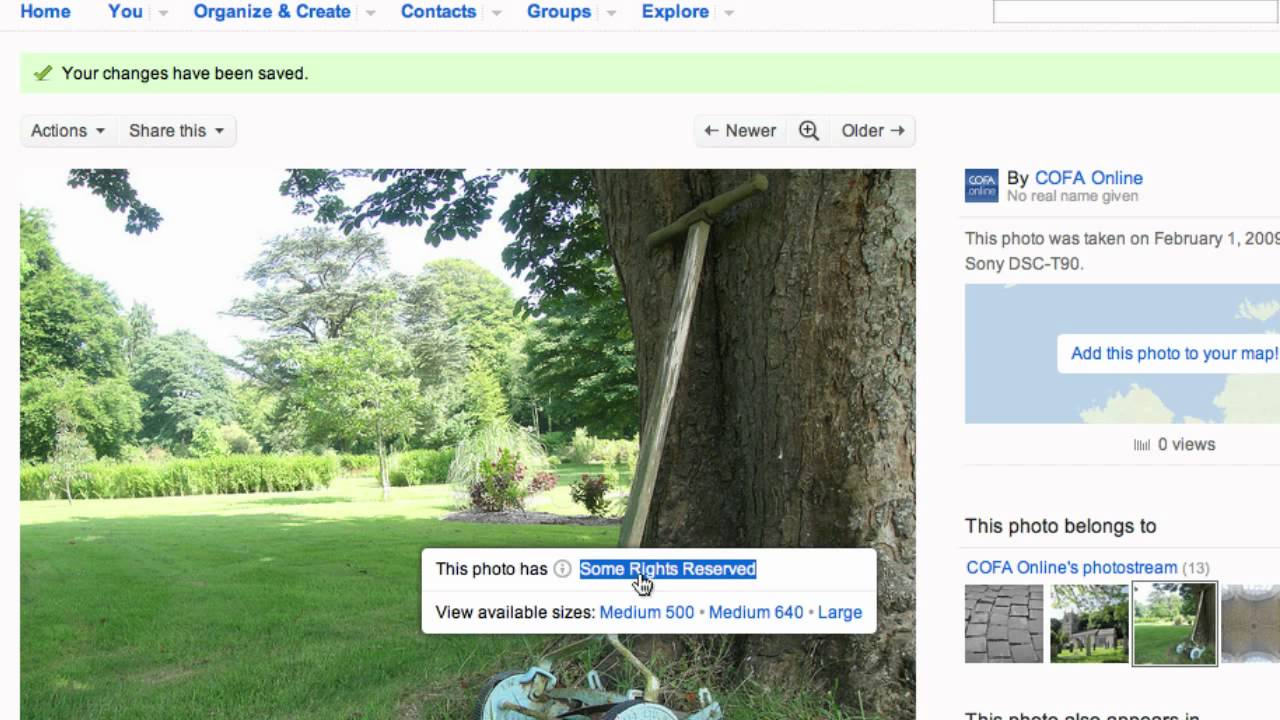Image resolution: width=1280 pixels, height=720 pixels.
Task: Open Organize & Create menu
Action: 272,12
